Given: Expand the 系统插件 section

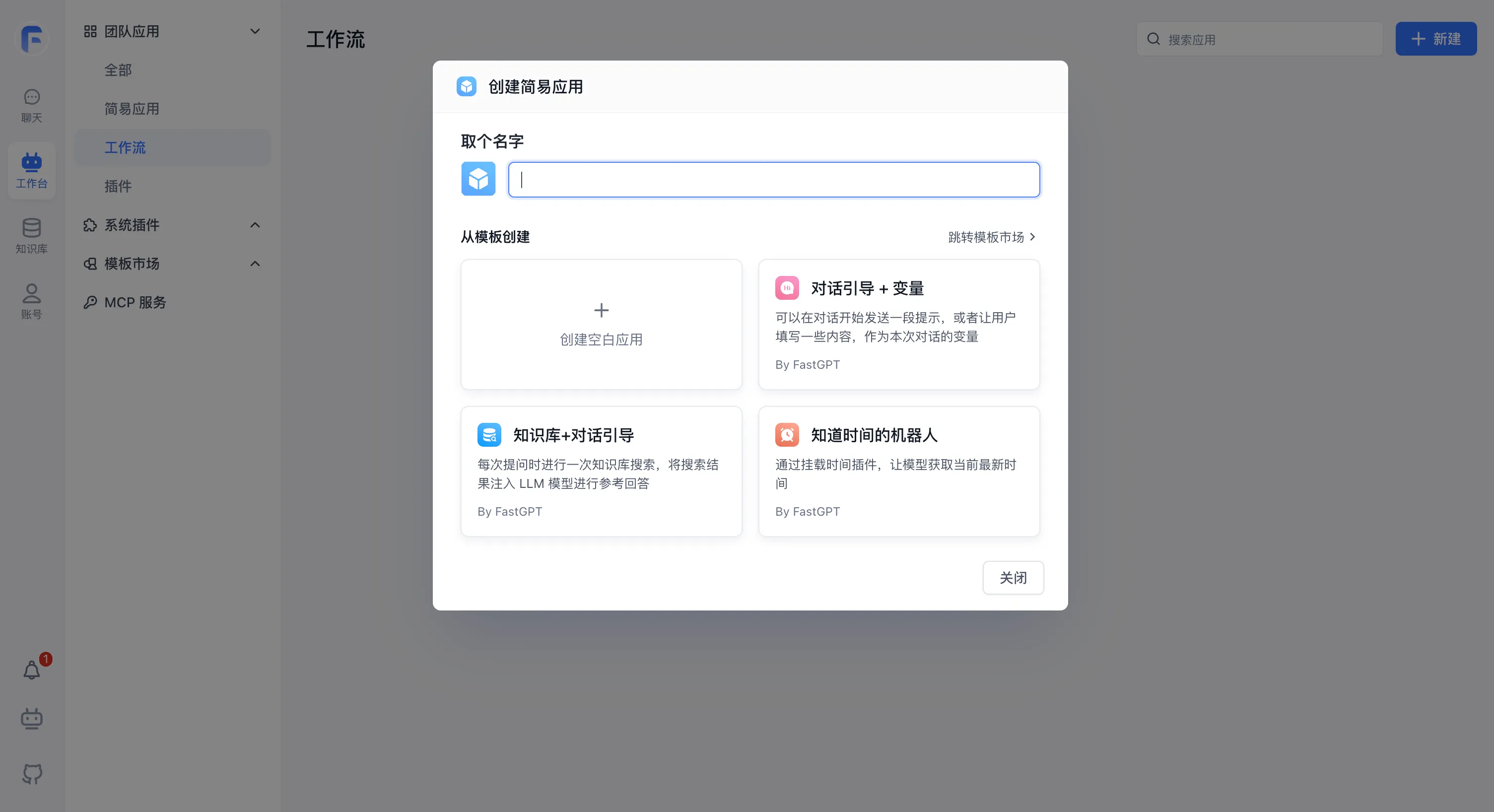Looking at the screenshot, I should (255, 225).
